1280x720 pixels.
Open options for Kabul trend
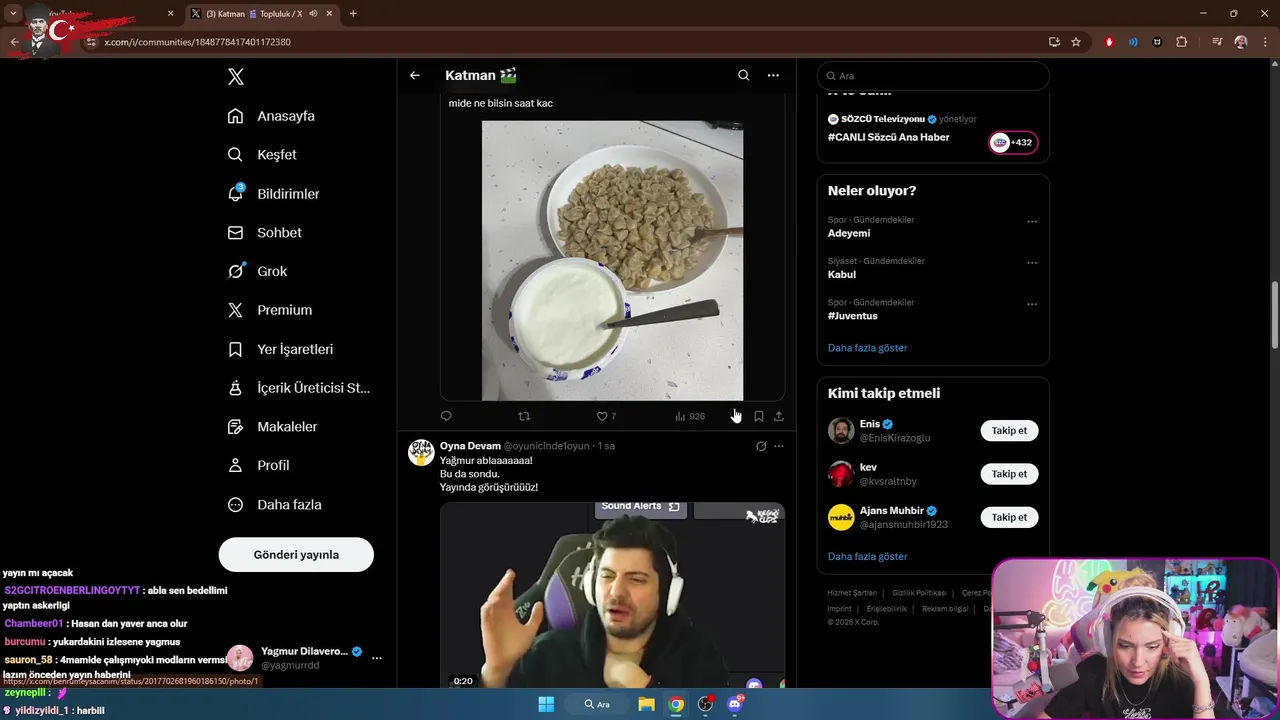pos(1032,263)
